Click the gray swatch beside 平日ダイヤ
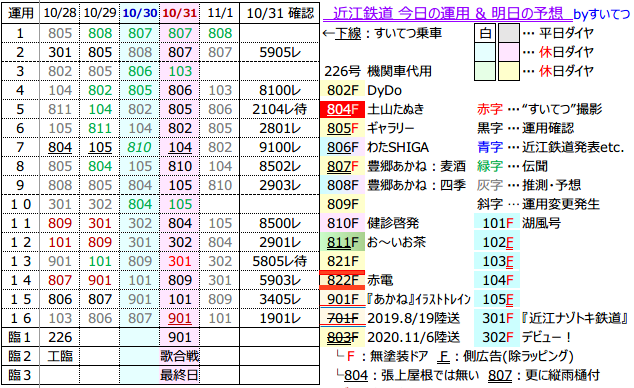Screen dimensions: 634x388 click(509, 33)
